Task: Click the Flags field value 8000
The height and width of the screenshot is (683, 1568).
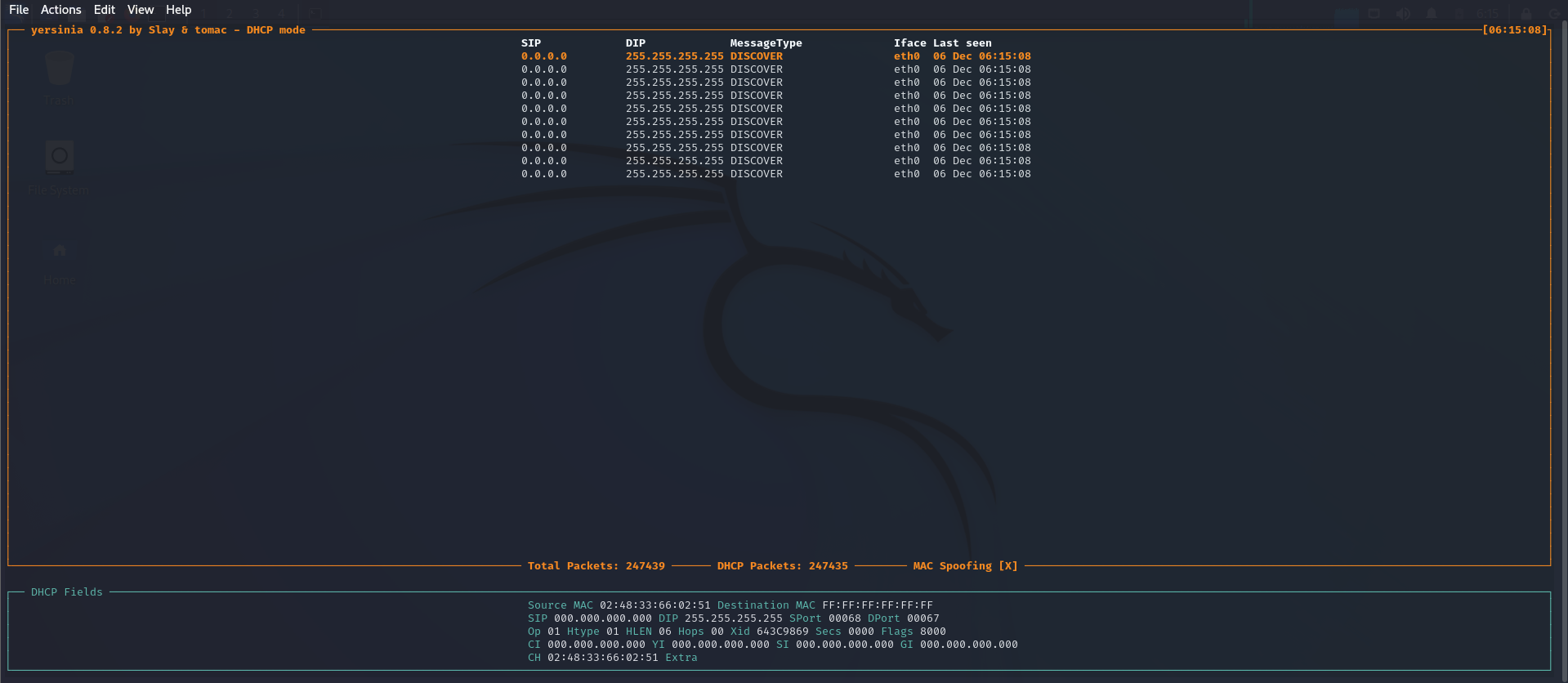Action: click(933, 632)
